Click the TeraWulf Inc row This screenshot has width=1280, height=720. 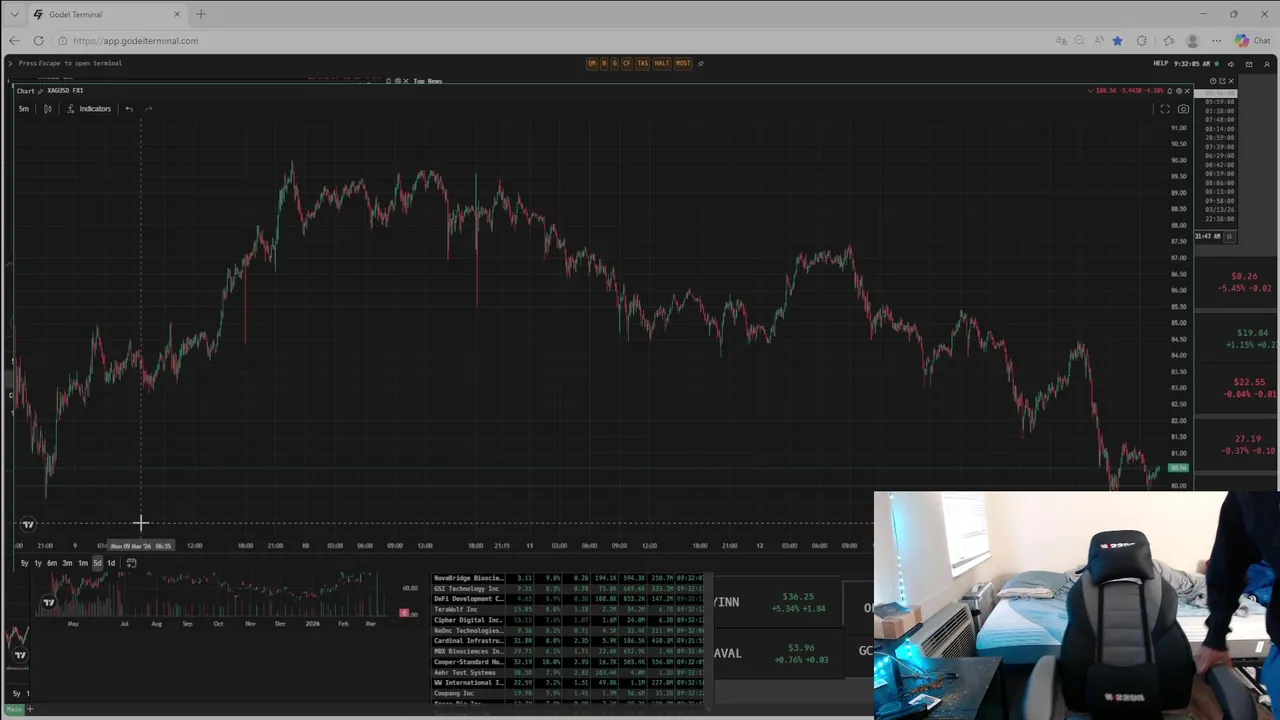coord(568,609)
